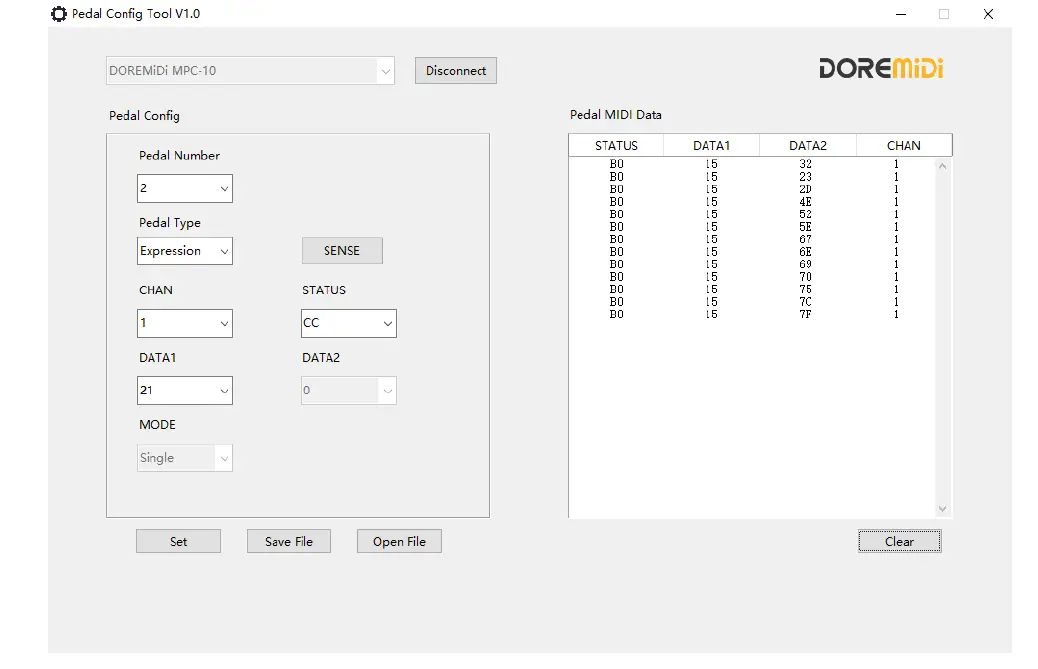Image resolution: width=1038 pixels, height=669 pixels.
Task: Click the STATUS column header
Action: point(616,146)
